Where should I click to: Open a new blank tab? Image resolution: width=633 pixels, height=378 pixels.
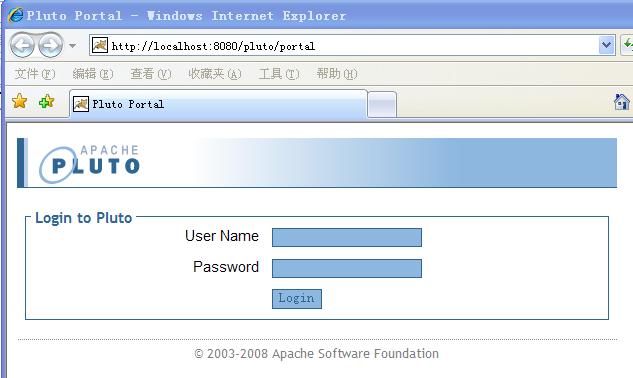(x=382, y=105)
